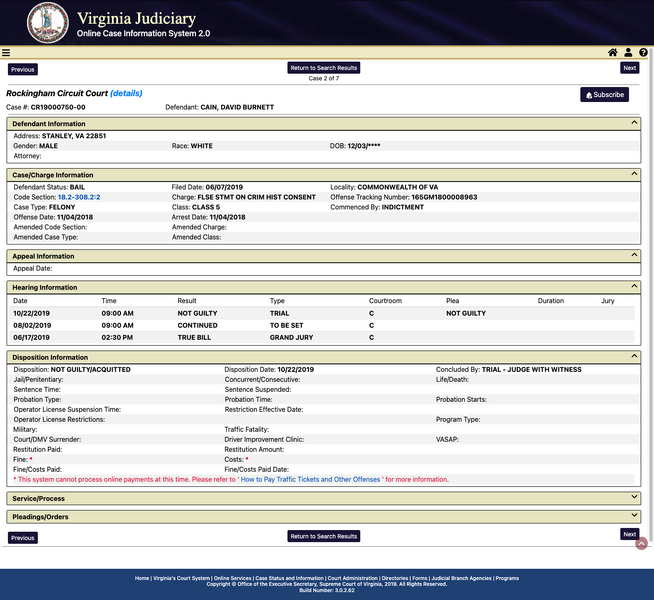Open Case Status and Information footer link
The image size is (654, 600).
[x=289, y=578]
